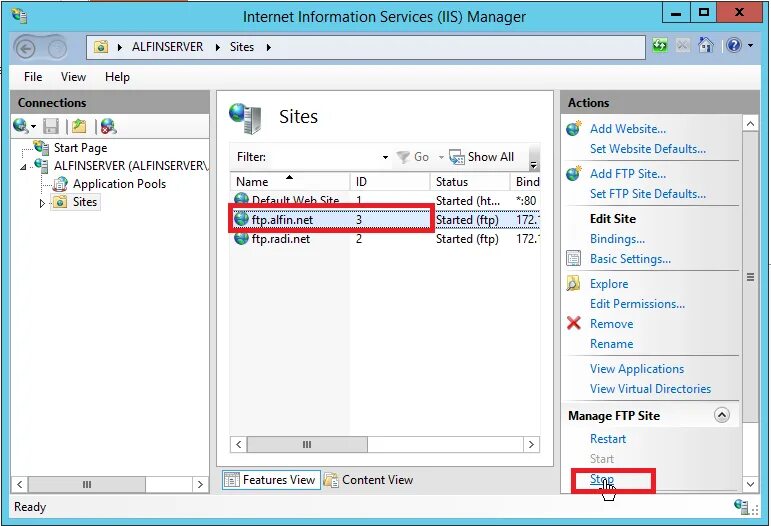Click the Add FTP Site link
This screenshot has height=526, width=771.
[x=628, y=174]
